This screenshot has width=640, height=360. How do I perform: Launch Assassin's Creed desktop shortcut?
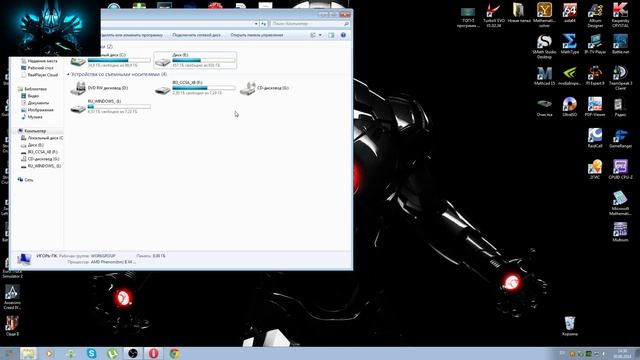coord(12,298)
